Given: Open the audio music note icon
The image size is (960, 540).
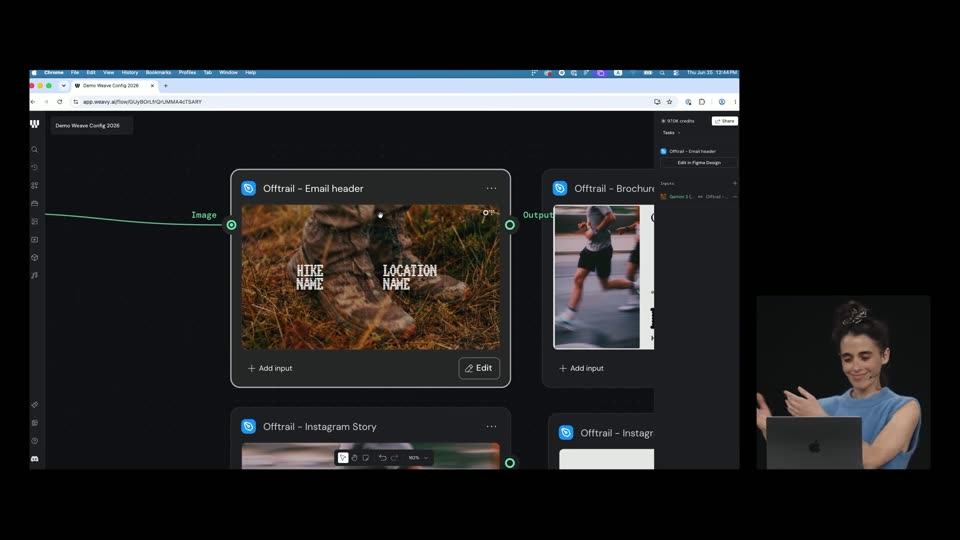Looking at the screenshot, I should 35,276.
